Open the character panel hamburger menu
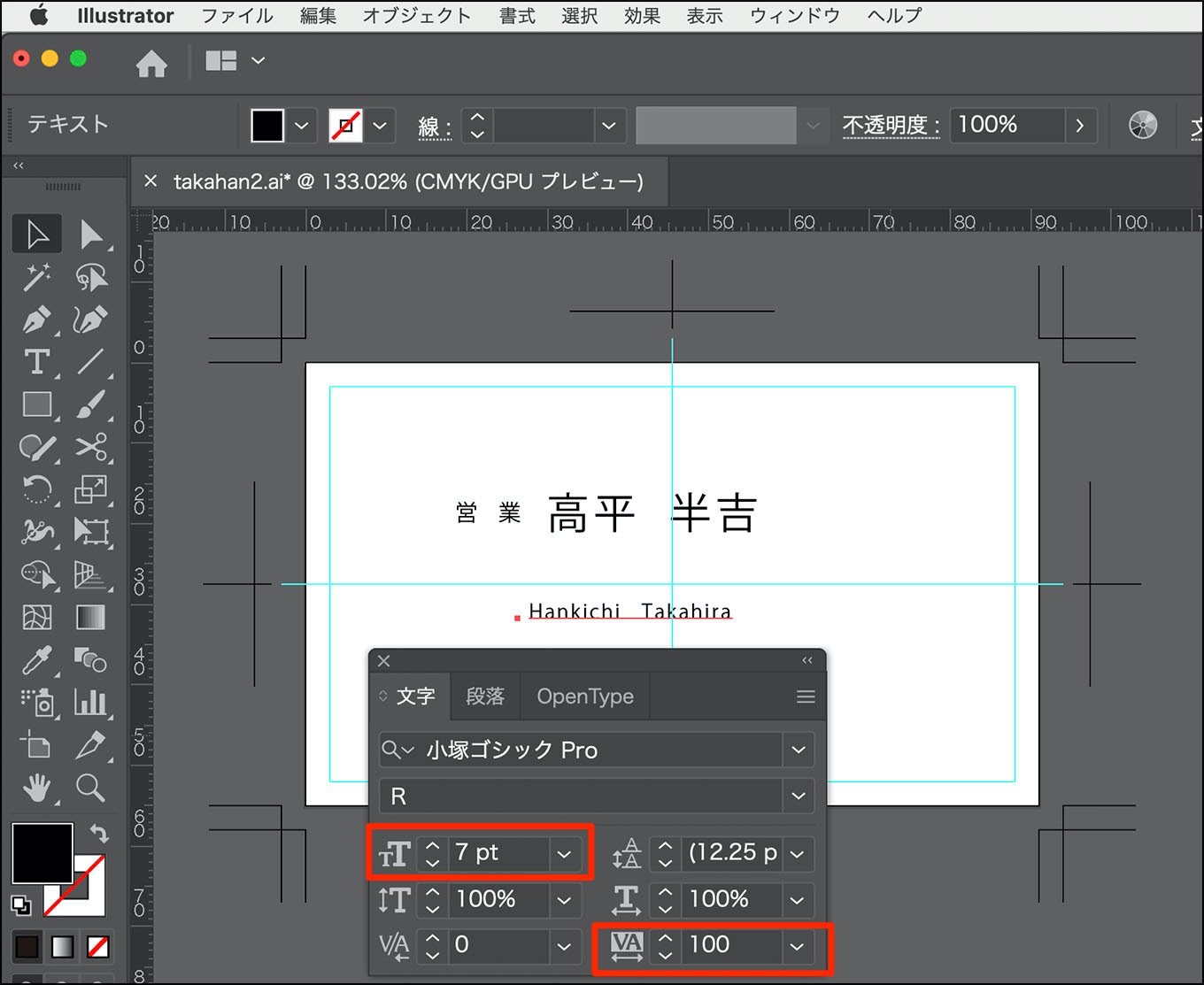The image size is (1204, 985). click(806, 696)
